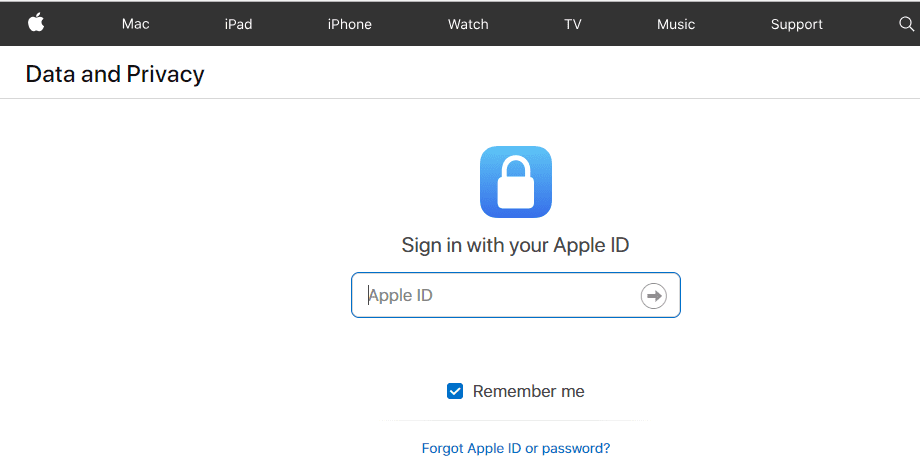The image size is (920, 470).
Task: Click the Remember me label text
Action: click(x=529, y=391)
